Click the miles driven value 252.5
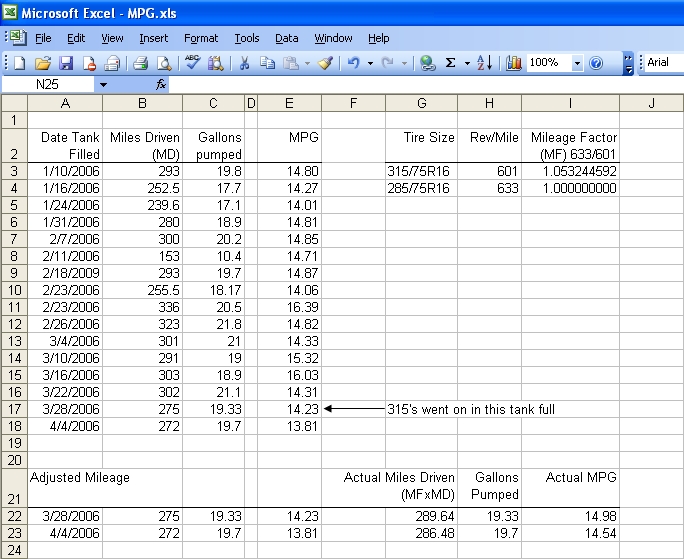This screenshot has height=559, width=684. click(142, 189)
